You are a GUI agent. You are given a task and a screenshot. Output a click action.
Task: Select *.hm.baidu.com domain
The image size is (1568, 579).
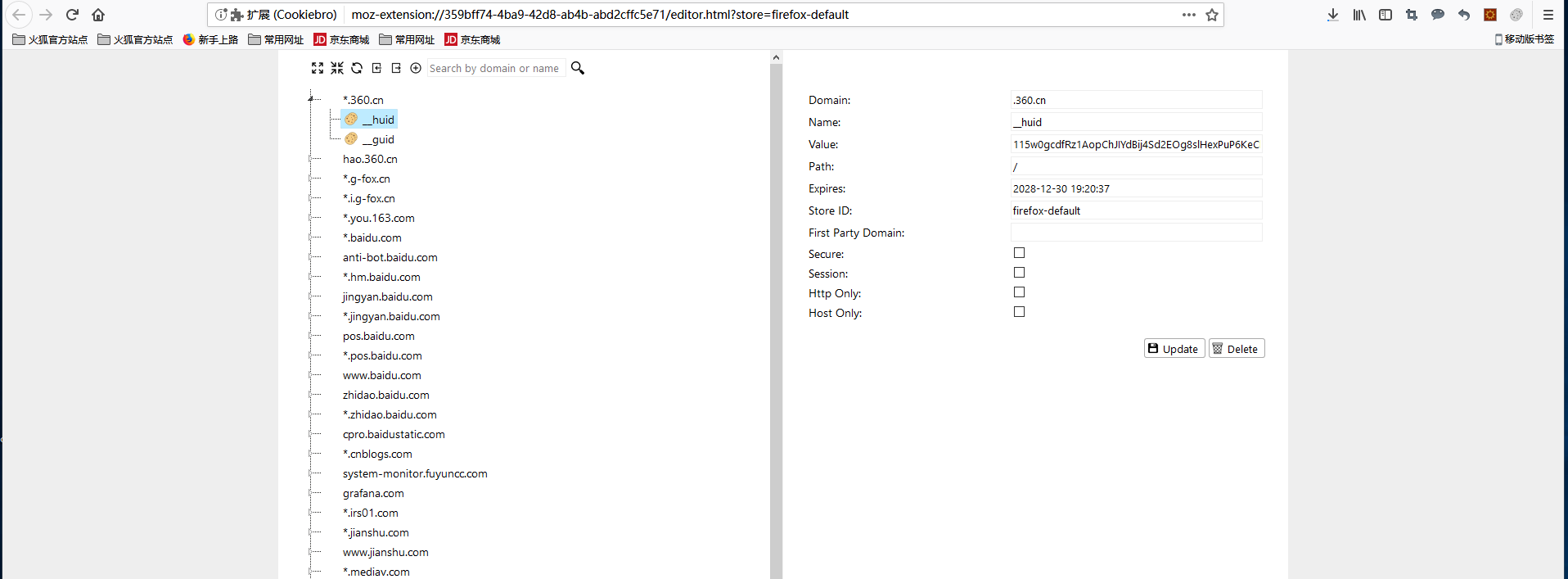coord(381,277)
